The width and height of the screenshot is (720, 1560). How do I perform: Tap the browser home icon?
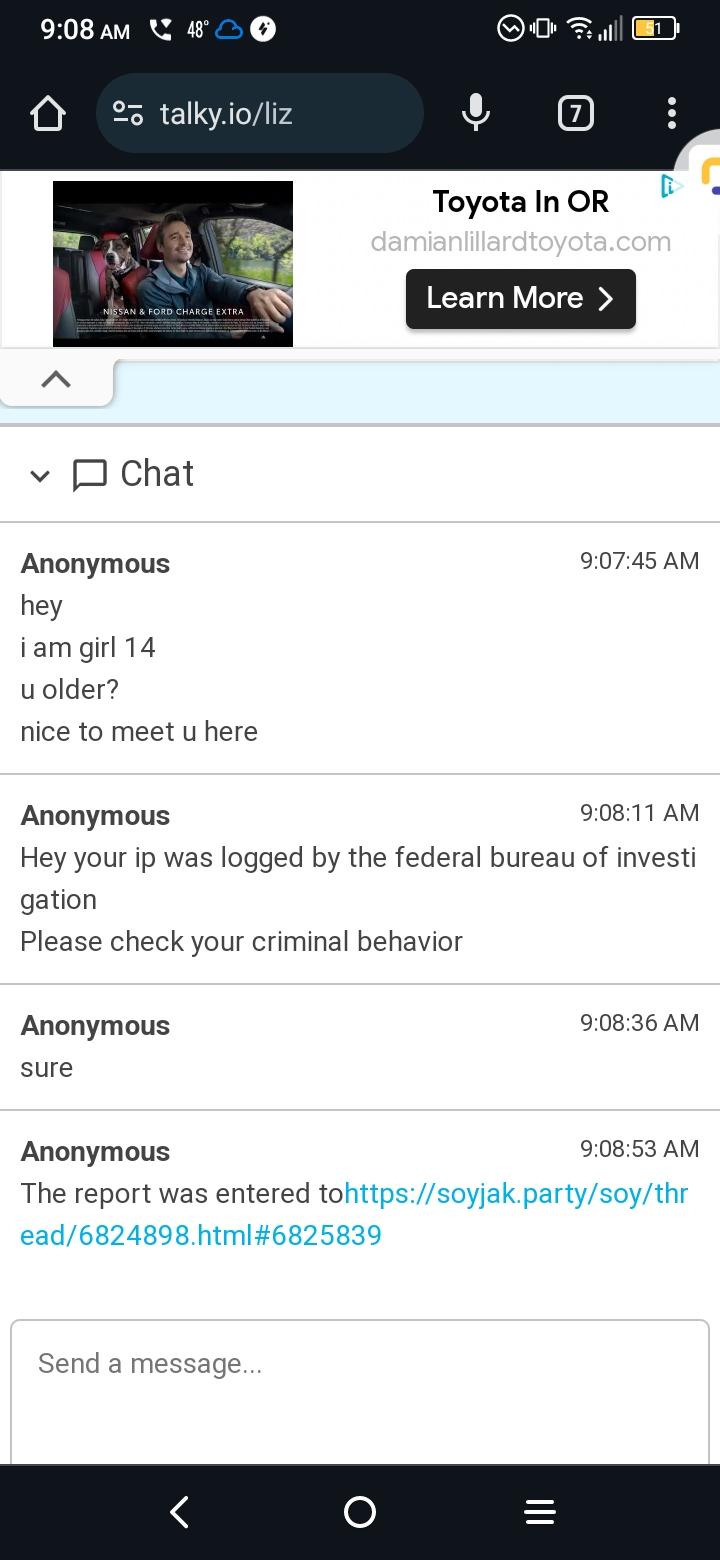coord(48,114)
